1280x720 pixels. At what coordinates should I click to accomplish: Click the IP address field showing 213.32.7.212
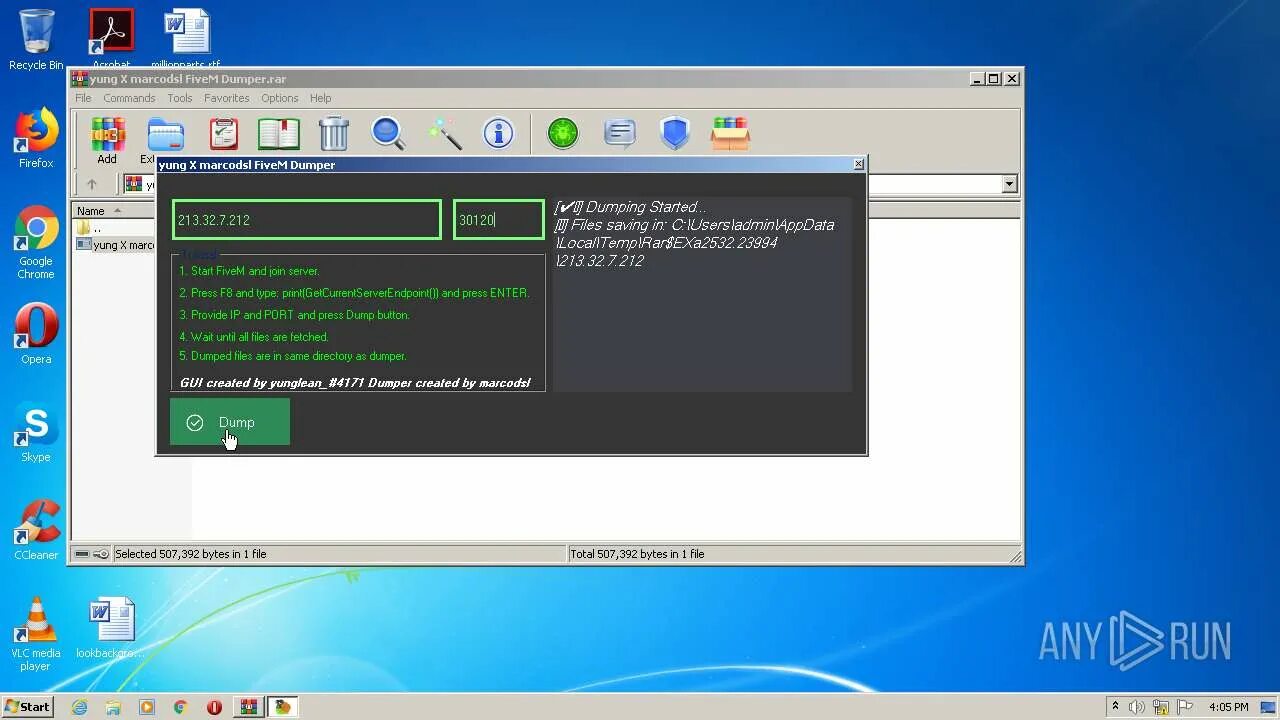tap(306, 220)
